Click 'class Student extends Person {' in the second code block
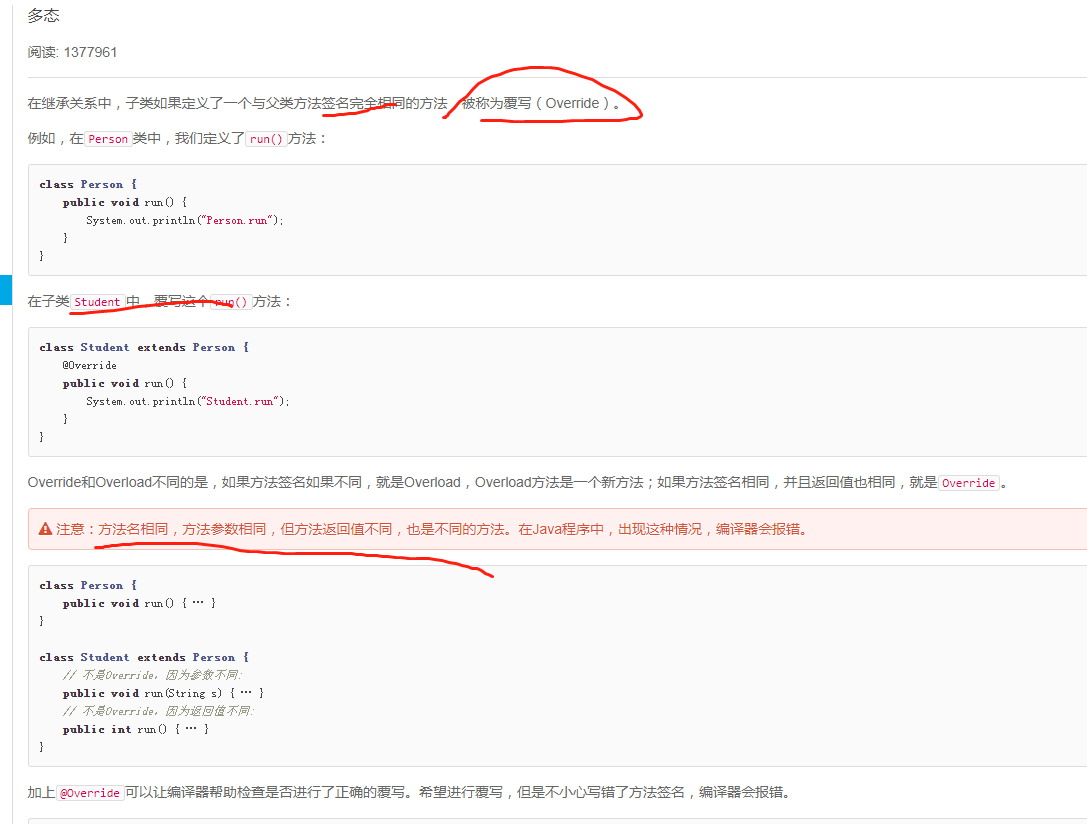1087x824 pixels. click(x=144, y=347)
